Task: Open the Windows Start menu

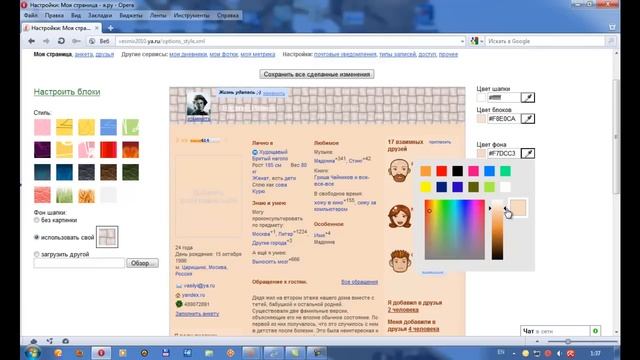Action: click(x=33, y=353)
